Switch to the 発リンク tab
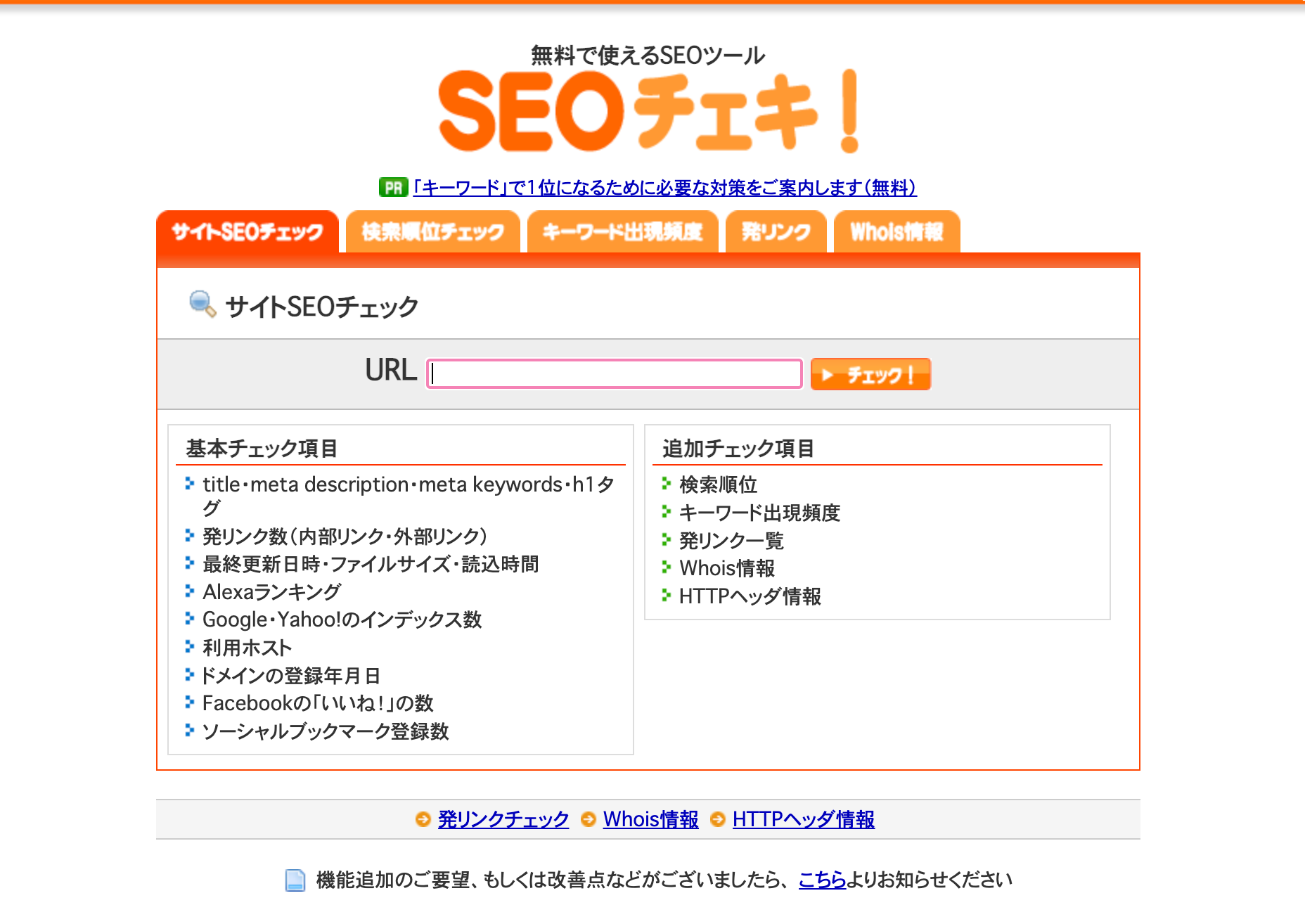Screen dimensions: 1305x924 point(776,231)
